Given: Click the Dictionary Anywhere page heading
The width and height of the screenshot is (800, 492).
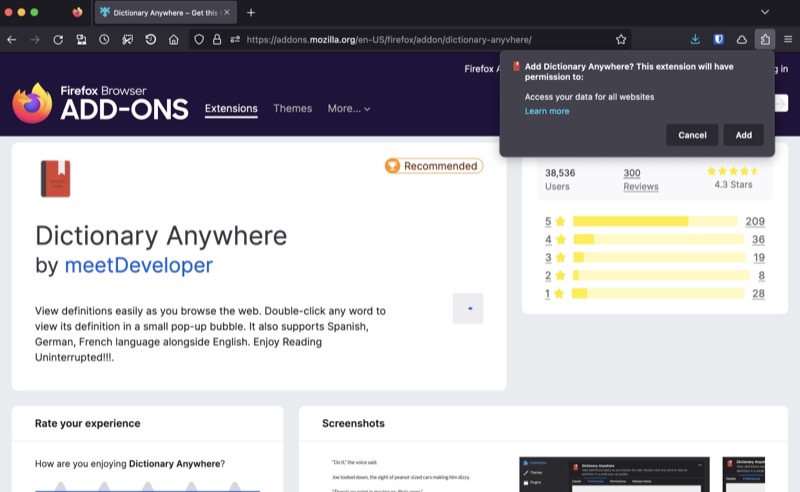Looking at the screenshot, I should point(161,236).
